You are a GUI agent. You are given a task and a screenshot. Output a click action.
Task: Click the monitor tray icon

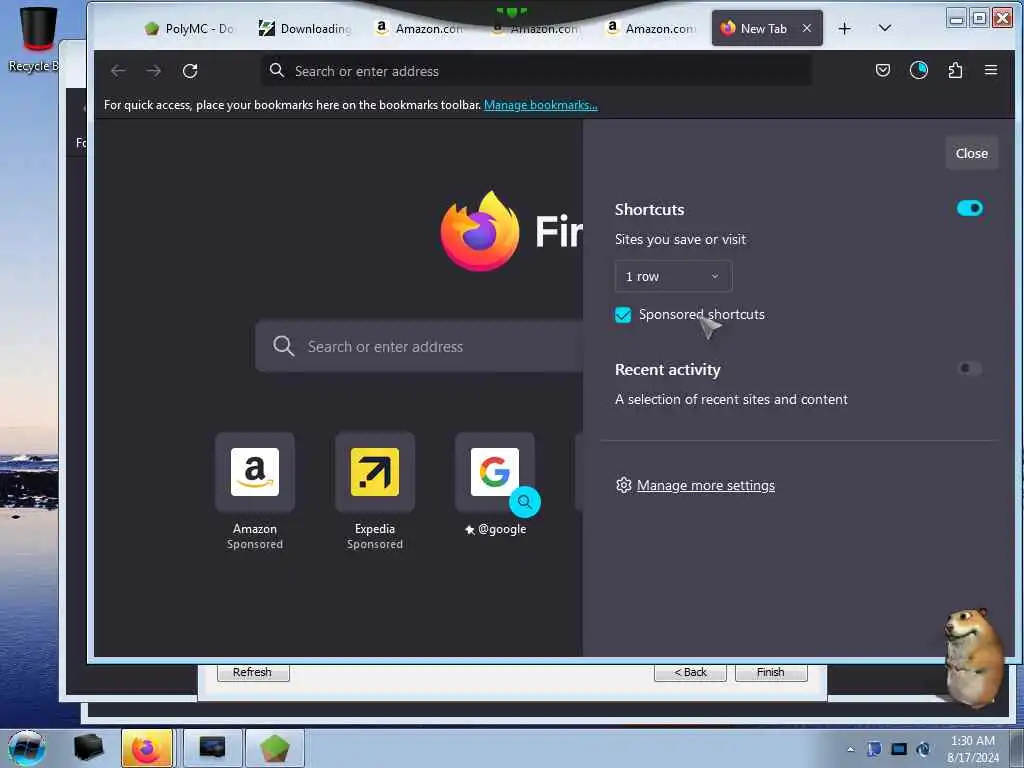899,749
